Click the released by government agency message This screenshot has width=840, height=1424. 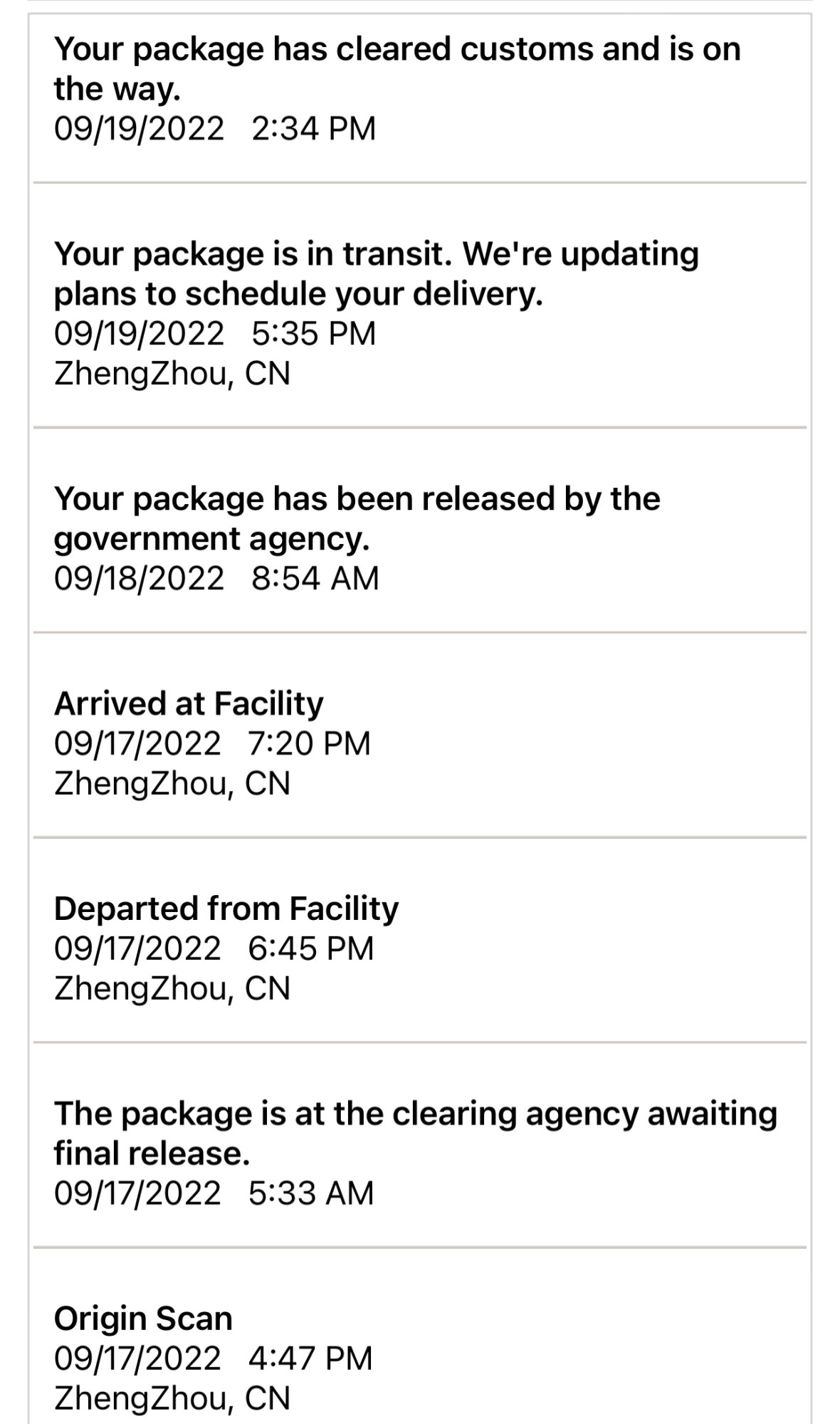click(357, 518)
